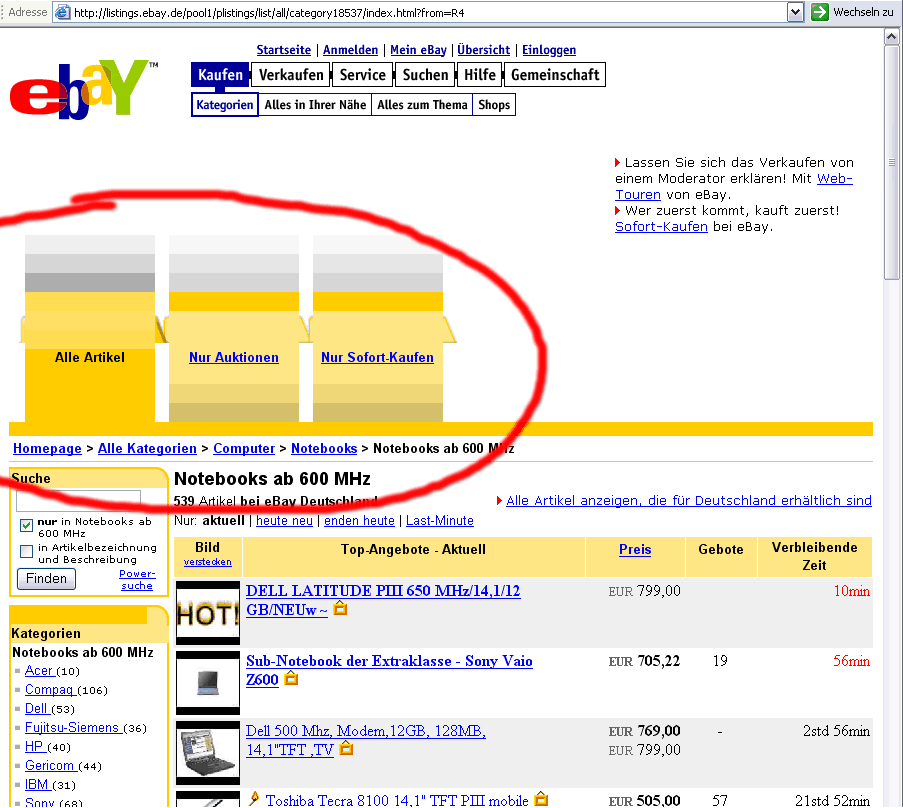Open the Alles in Ihrer Nähe sub-tab
The width and height of the screenshot is (903, 808).
tap(315, 105)
